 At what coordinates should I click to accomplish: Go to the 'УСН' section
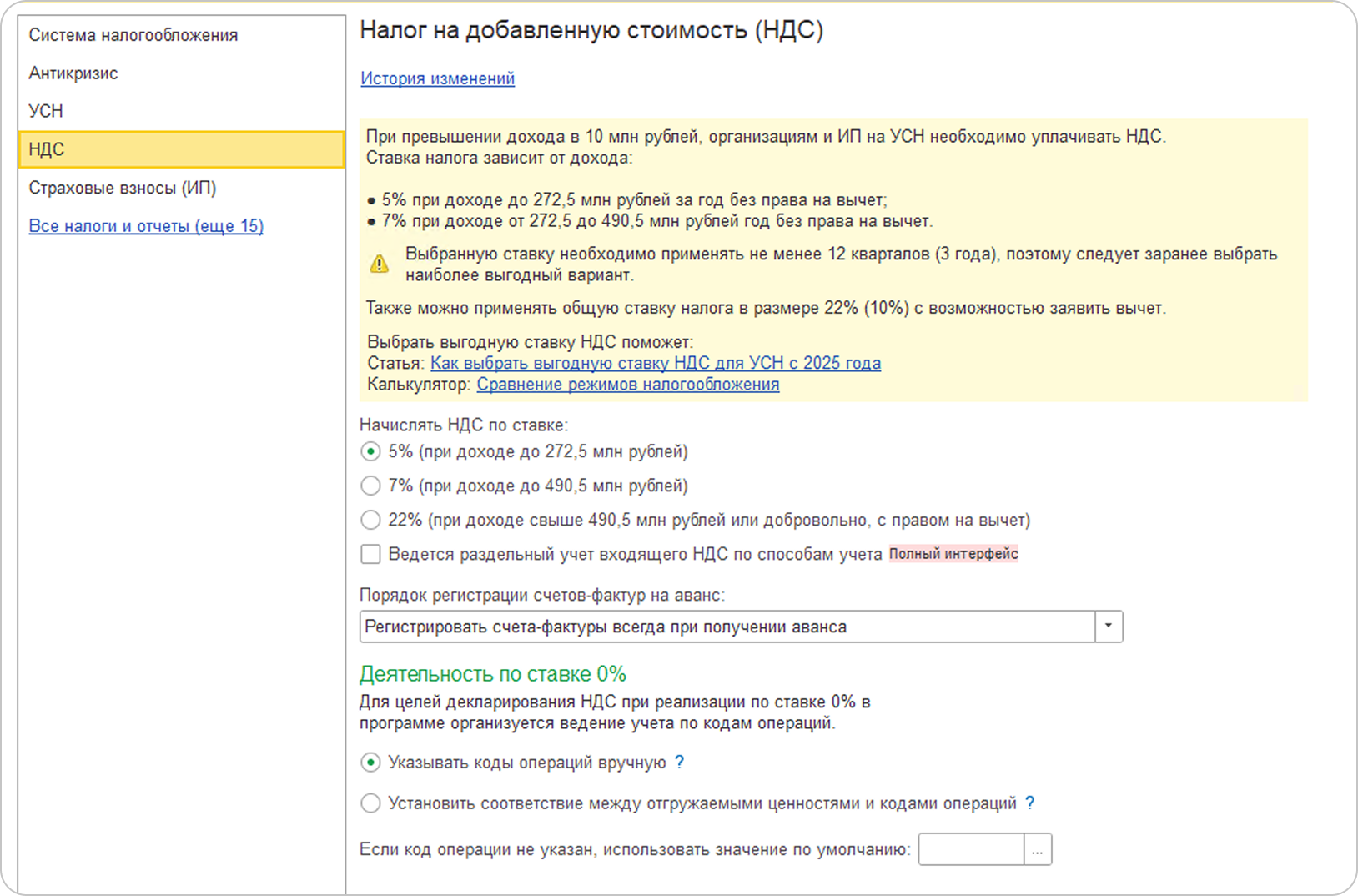(x=46, y=111)
